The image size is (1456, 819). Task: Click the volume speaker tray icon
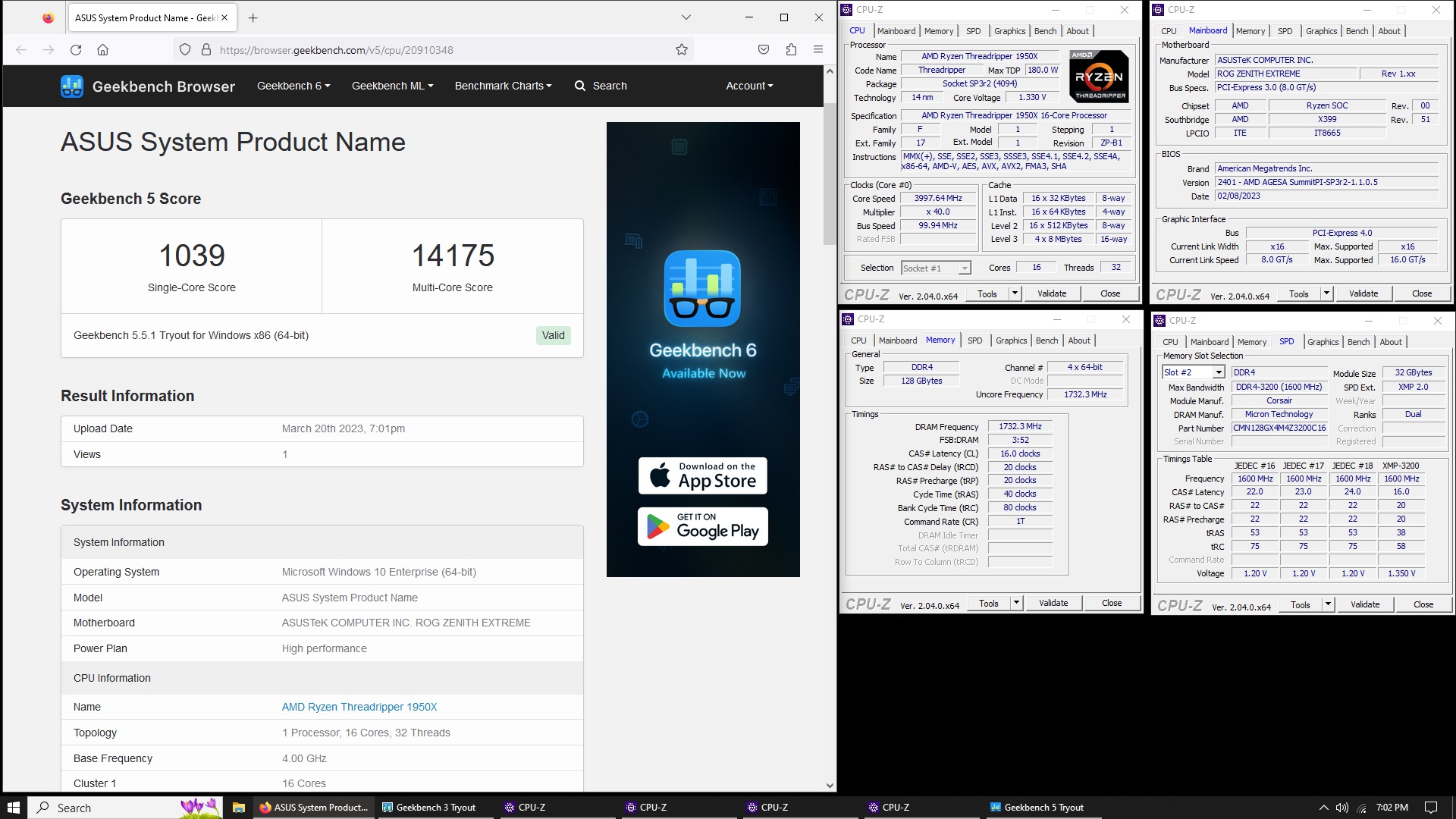(1342, 808)
